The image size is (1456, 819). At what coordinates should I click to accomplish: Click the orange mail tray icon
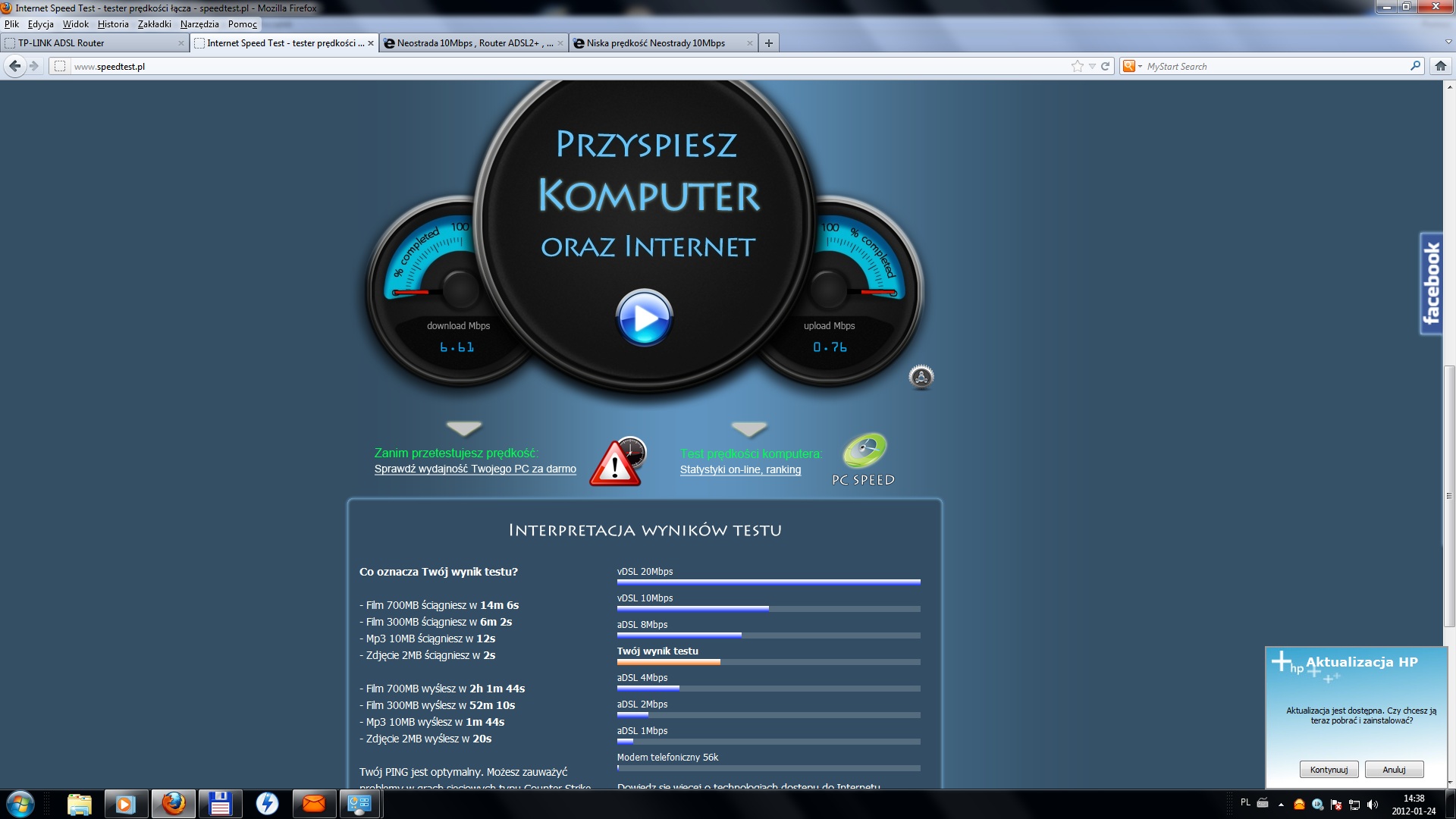(x=1299, y=805)
